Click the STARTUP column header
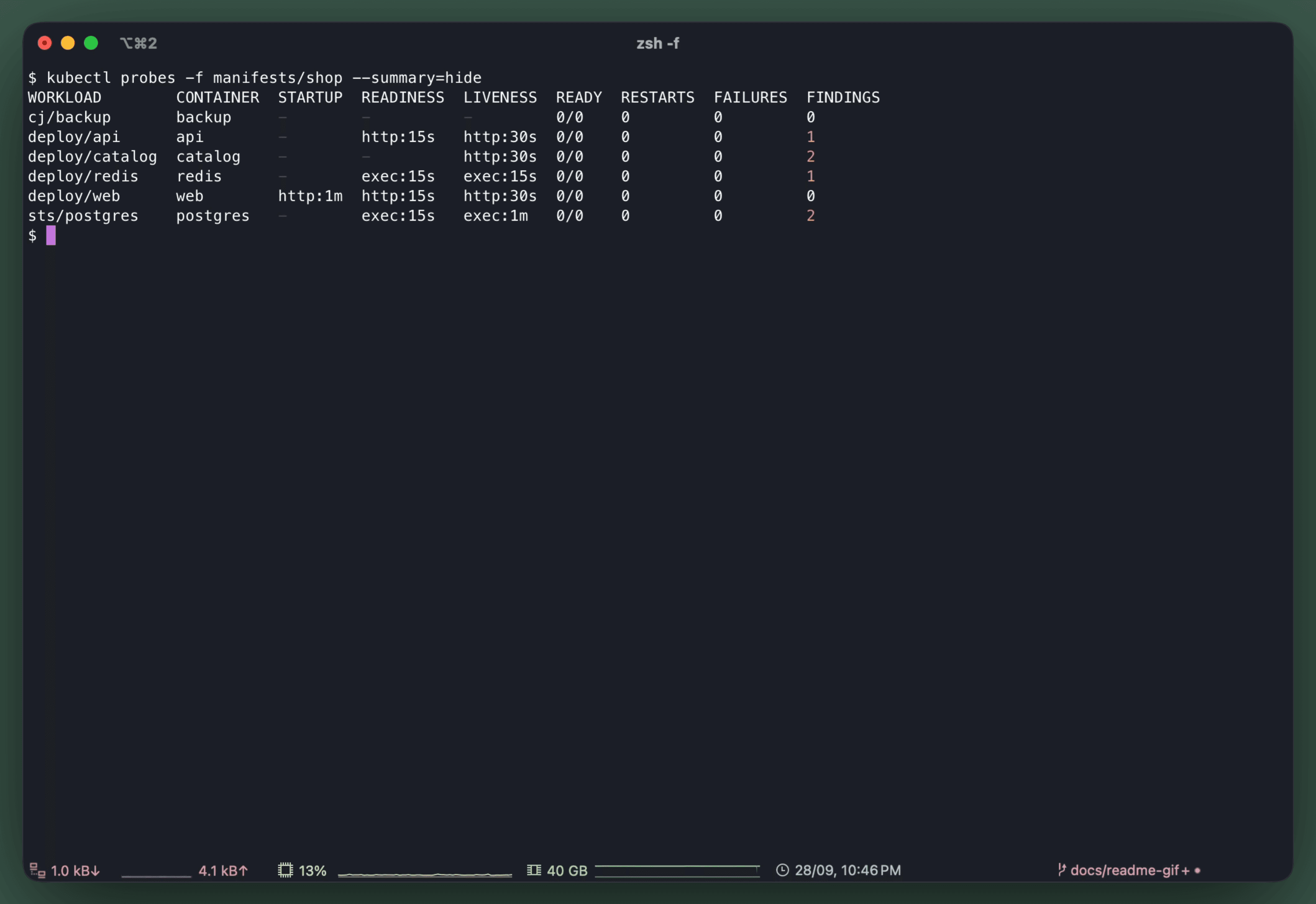 tap(310, 98)
